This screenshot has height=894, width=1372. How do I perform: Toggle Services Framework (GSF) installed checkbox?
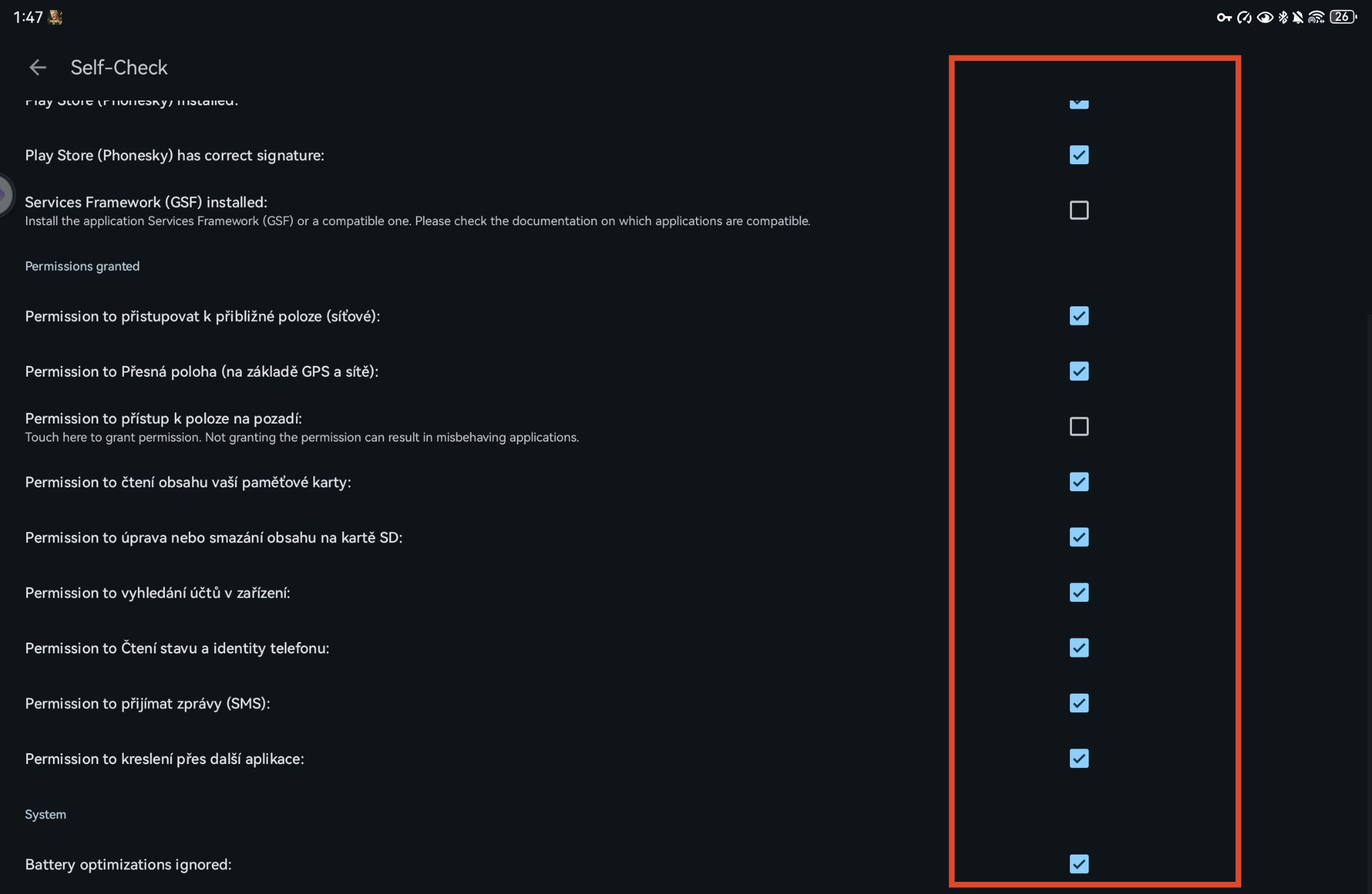click(x=1079, y=210)
